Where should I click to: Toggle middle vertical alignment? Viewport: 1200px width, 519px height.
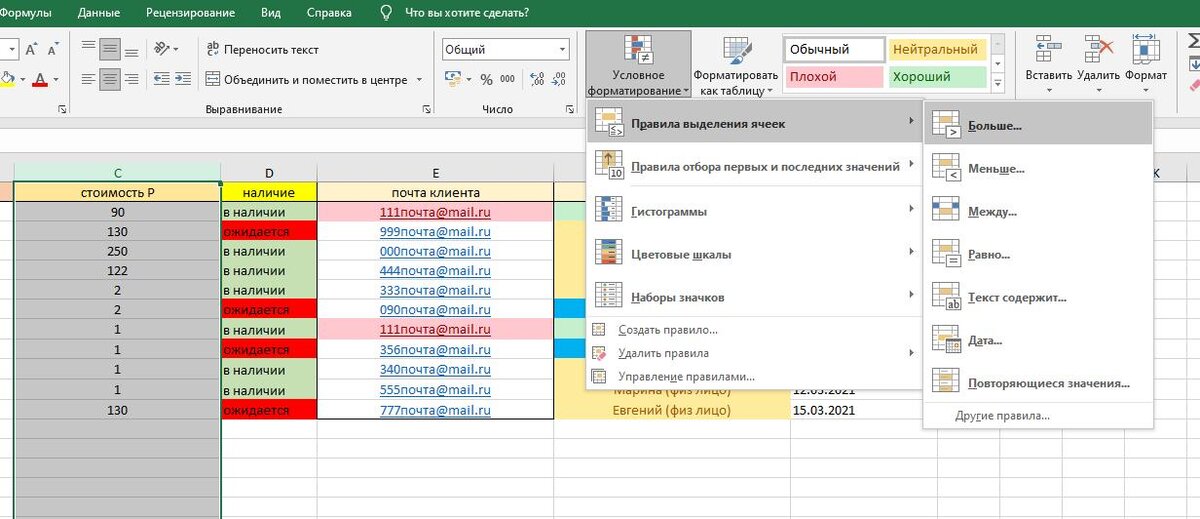[x=110, y=48]
